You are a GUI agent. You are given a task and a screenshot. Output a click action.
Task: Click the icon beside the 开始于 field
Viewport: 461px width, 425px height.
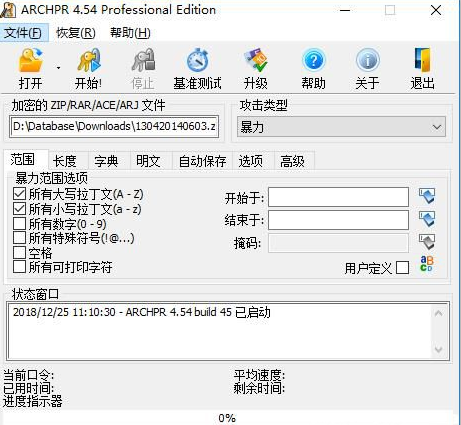coord(427,196)
